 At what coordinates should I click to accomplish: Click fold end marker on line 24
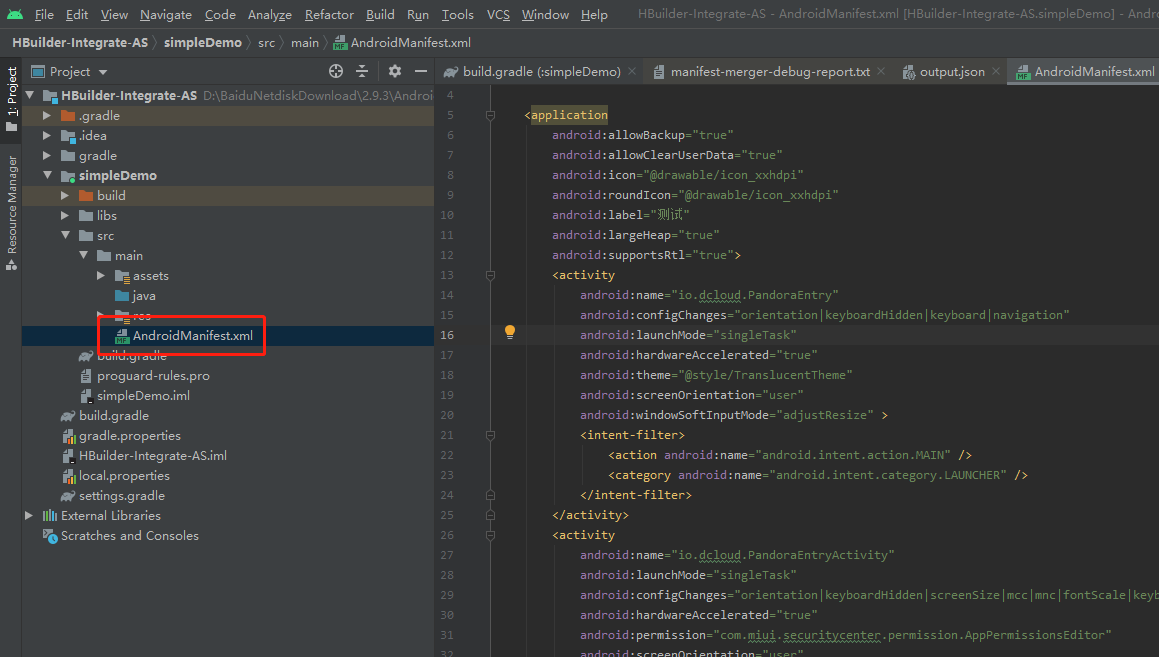pyautogui.click(x=490, y=495)
